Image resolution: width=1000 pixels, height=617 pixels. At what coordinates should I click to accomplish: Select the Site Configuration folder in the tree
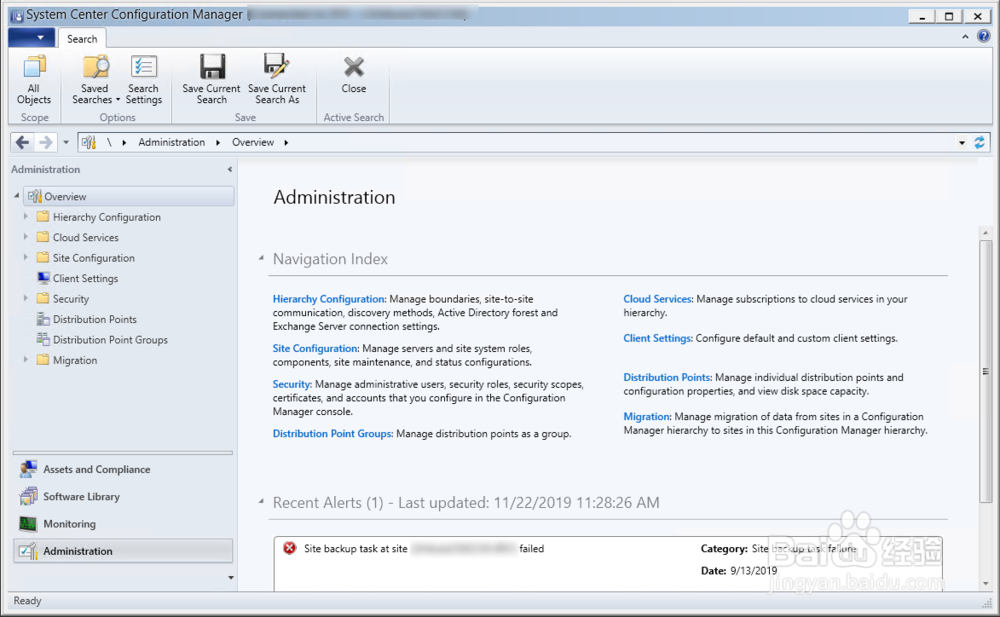85,258
